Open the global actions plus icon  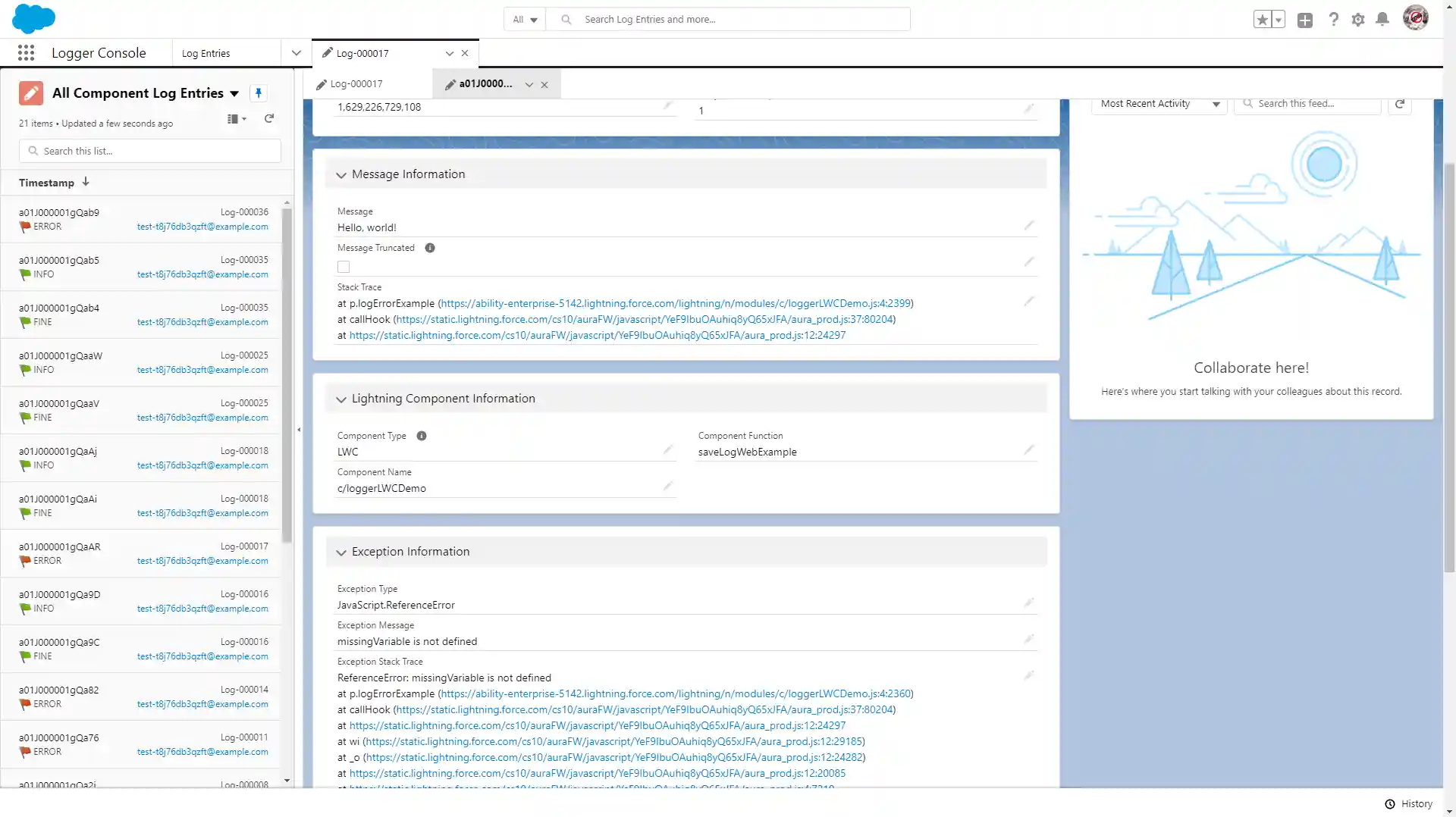coord(1305,20)
